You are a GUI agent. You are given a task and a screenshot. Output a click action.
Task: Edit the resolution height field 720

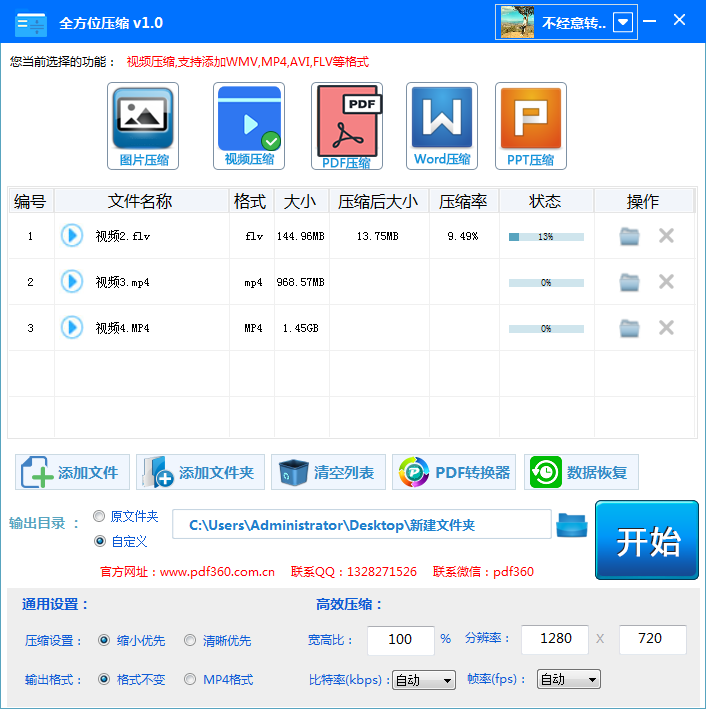[x=653, y=639]
